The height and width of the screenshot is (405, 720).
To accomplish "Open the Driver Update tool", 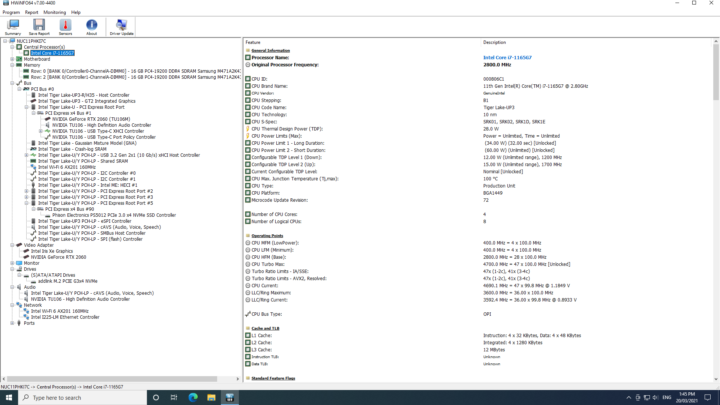I will point(122,27).
